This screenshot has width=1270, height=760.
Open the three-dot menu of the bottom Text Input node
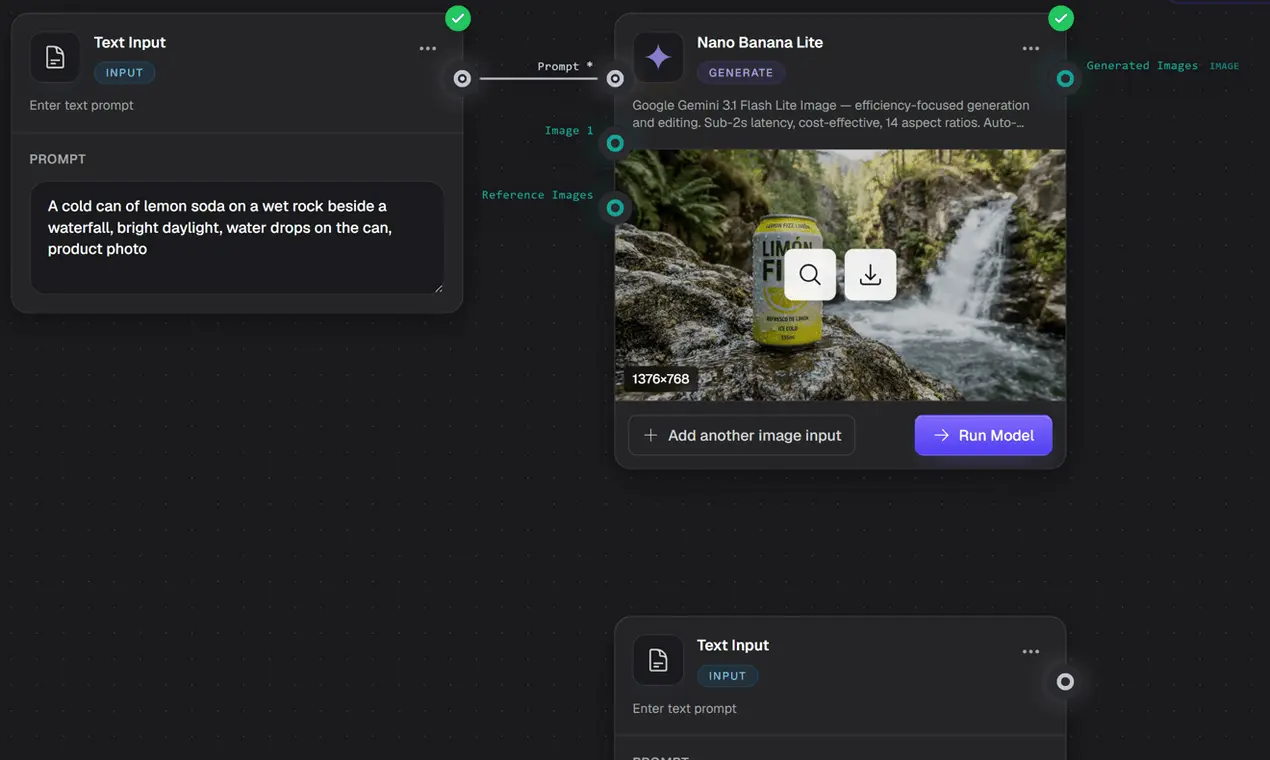(1031, 652)
